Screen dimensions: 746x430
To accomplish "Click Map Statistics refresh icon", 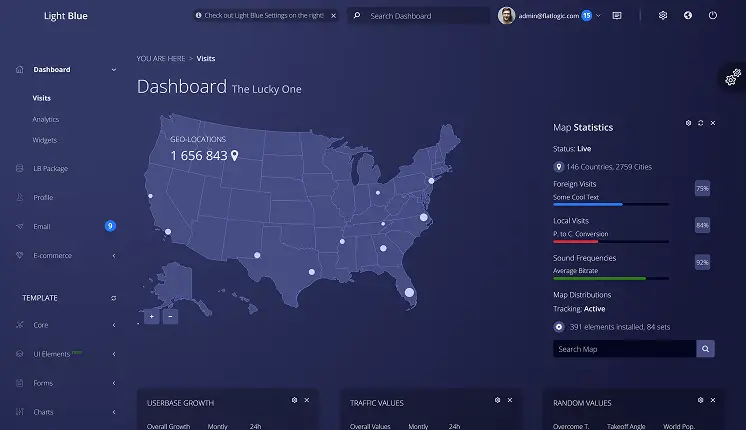I will pos(700,123).
